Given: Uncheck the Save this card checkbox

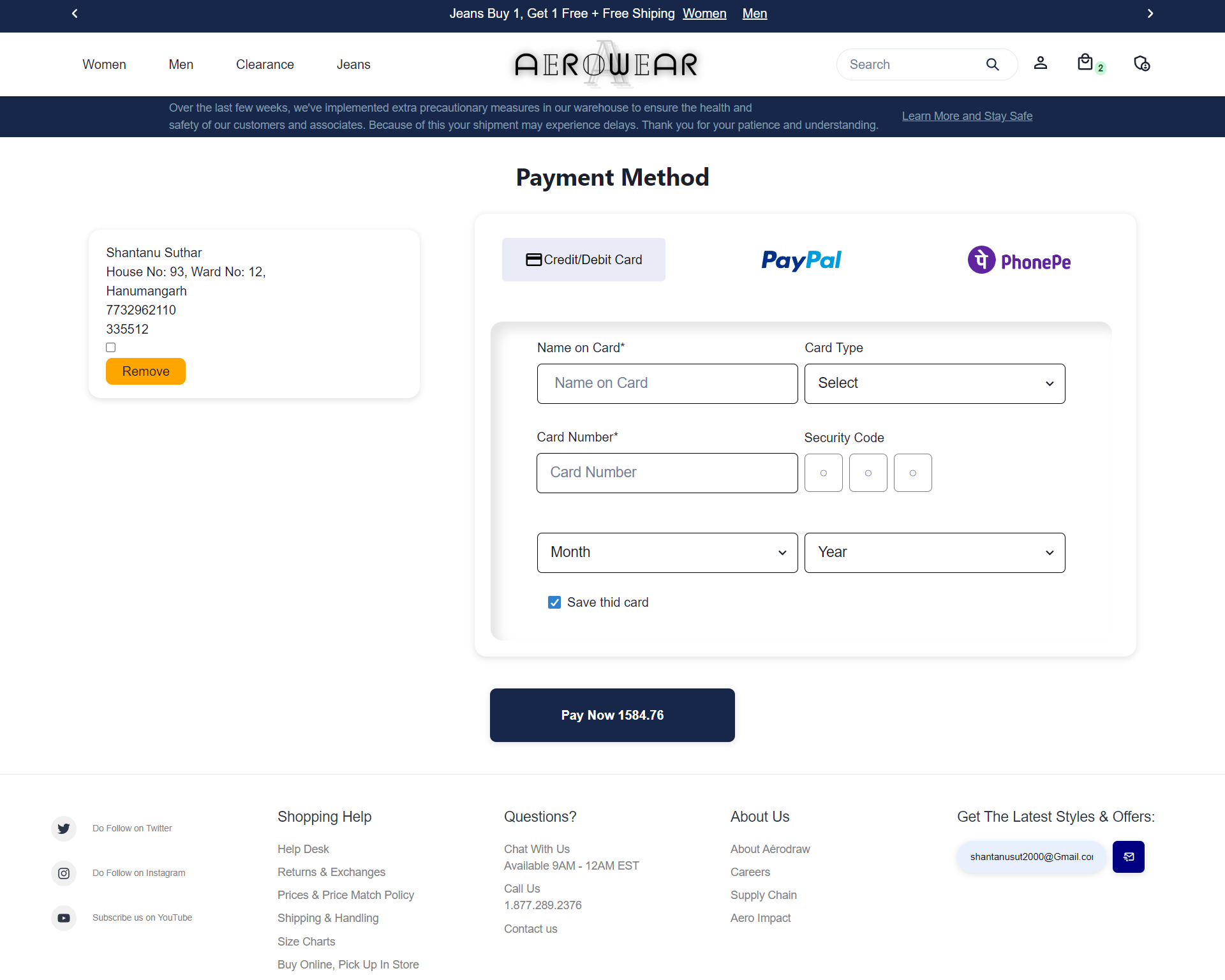Looking at the screenshot, I should point(554,602).
